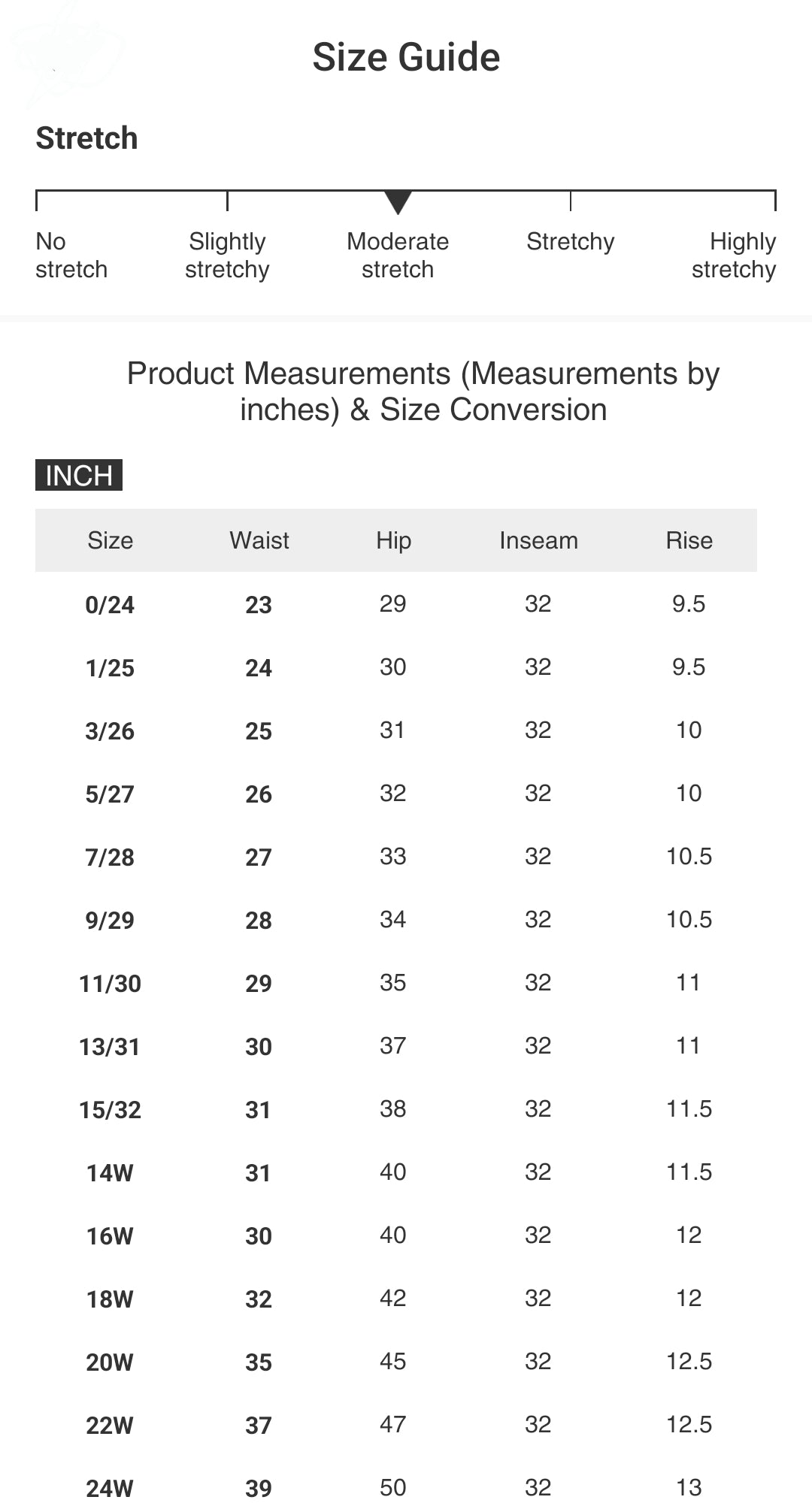The height and width of the screenshot is (1512, 812).
Task: Select the INCH unit tab
Action: (79, 475)
